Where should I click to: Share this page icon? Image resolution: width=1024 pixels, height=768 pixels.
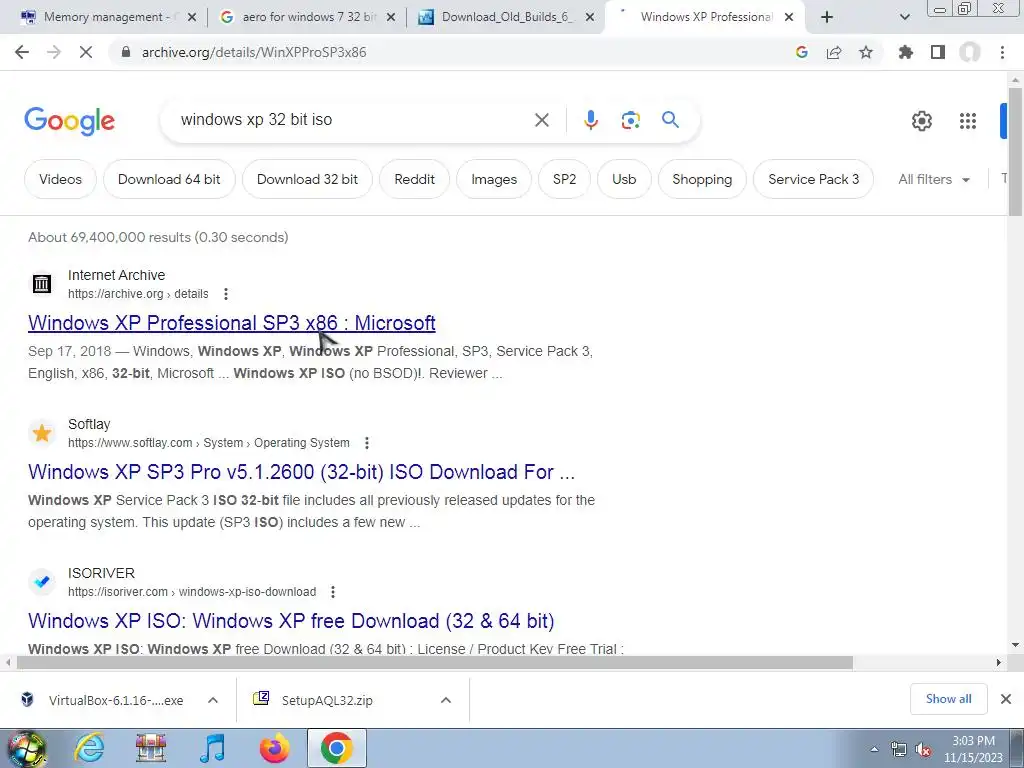tap(834, 52)
